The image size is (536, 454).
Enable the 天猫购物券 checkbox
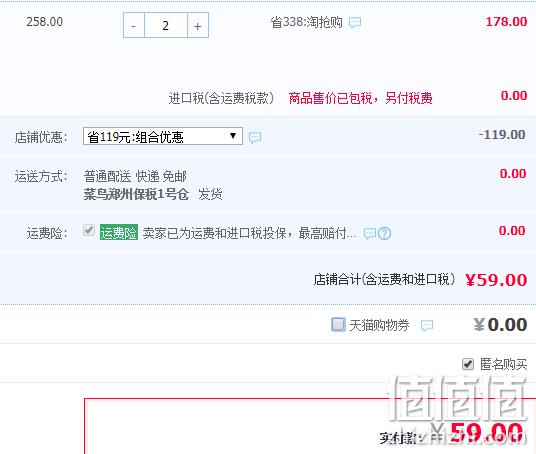point(338,324)
